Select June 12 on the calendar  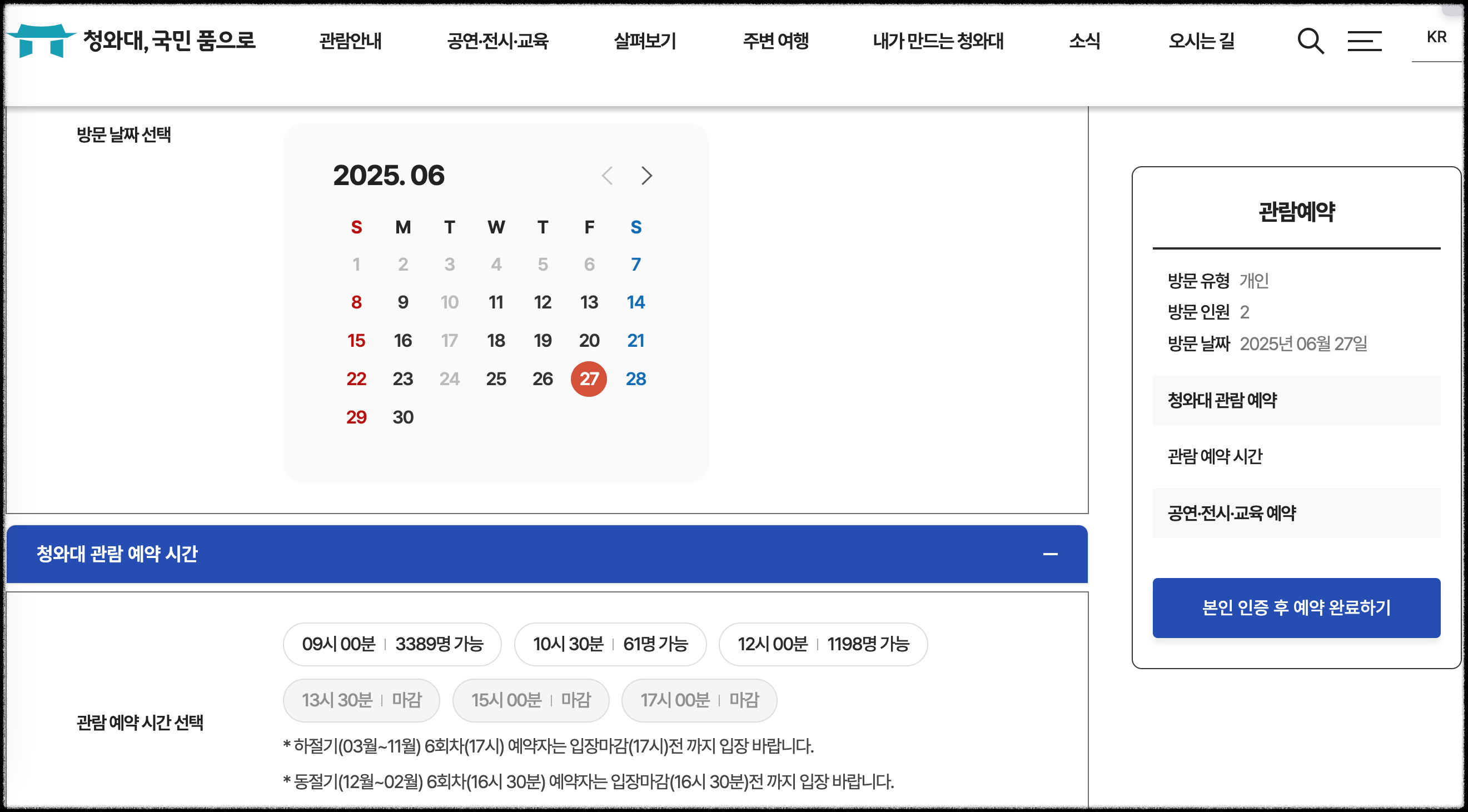543,302
